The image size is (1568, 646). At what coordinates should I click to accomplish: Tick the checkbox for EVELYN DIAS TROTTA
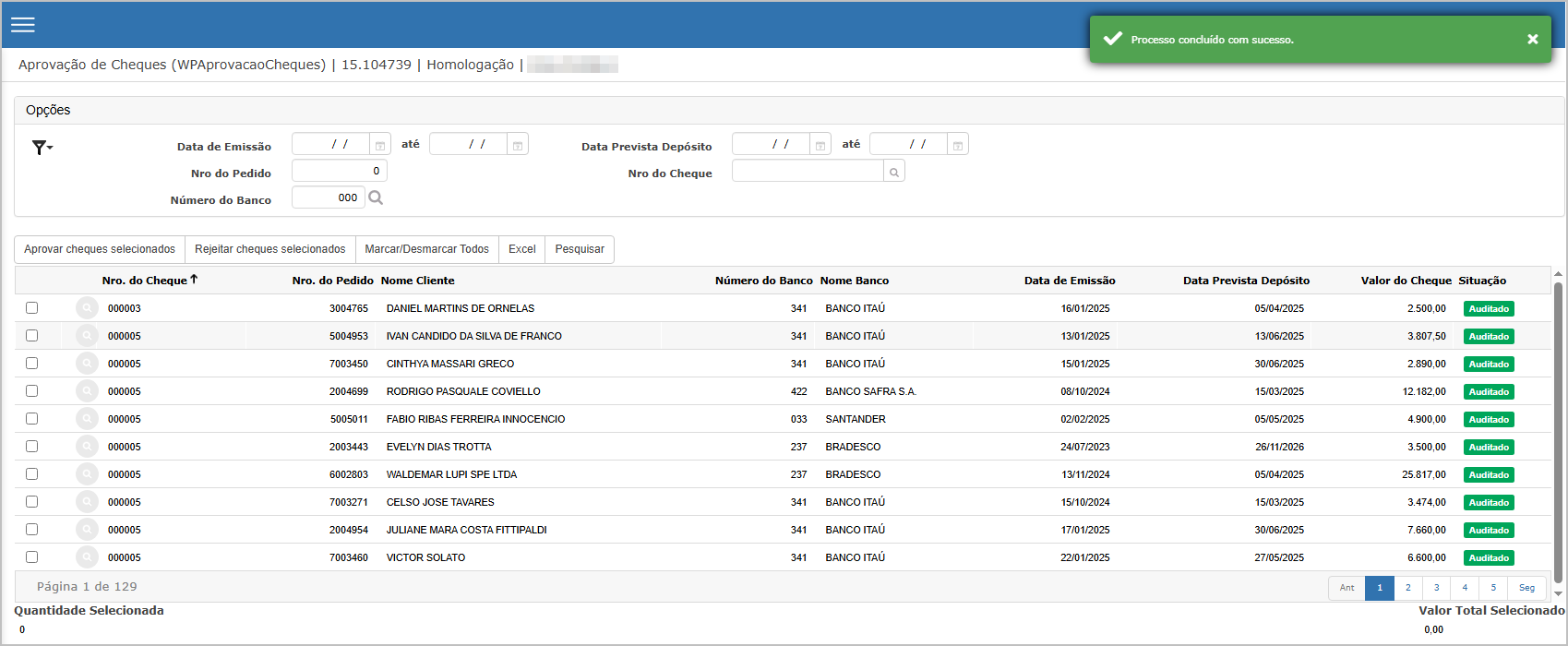tap(32, 447)
